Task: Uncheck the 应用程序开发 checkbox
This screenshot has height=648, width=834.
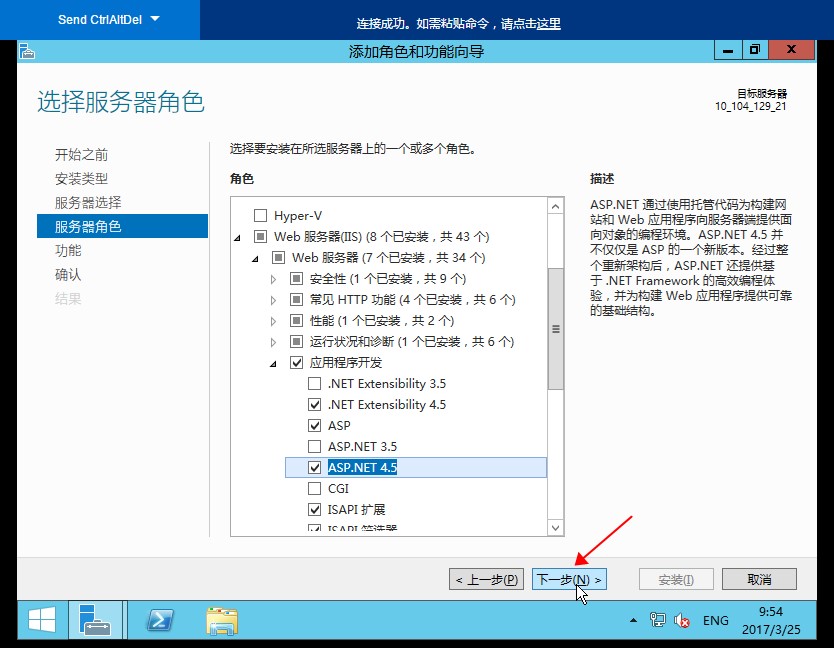Action: pos(296,362)
